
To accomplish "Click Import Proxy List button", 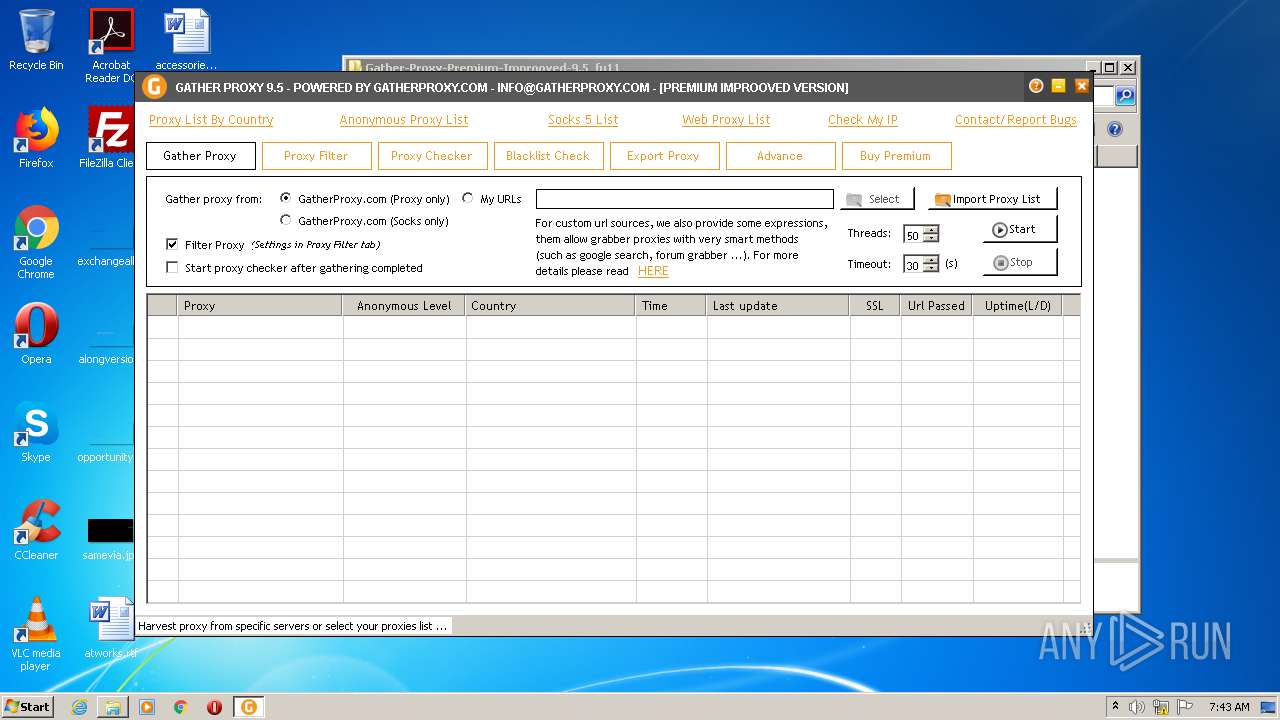I will (x=993, y=199).
